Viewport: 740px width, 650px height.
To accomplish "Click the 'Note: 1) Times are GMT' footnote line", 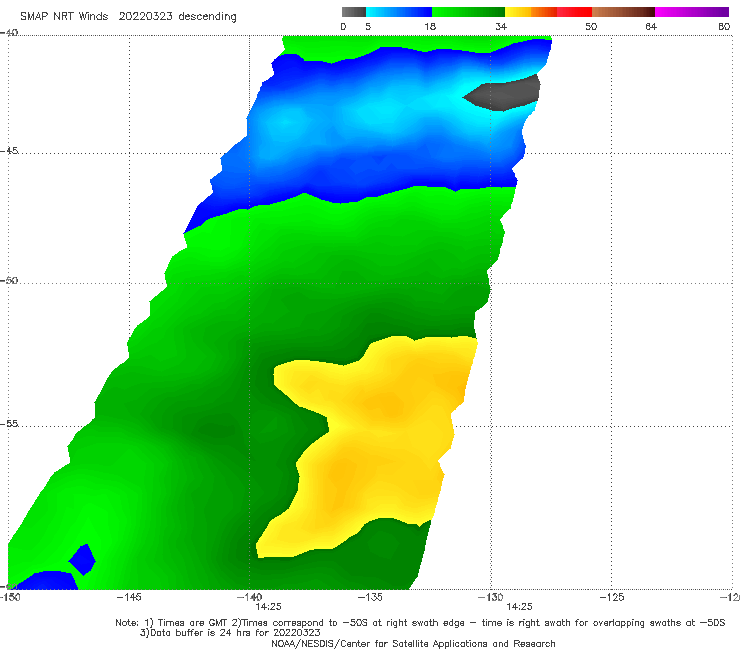I will point(420,623).
